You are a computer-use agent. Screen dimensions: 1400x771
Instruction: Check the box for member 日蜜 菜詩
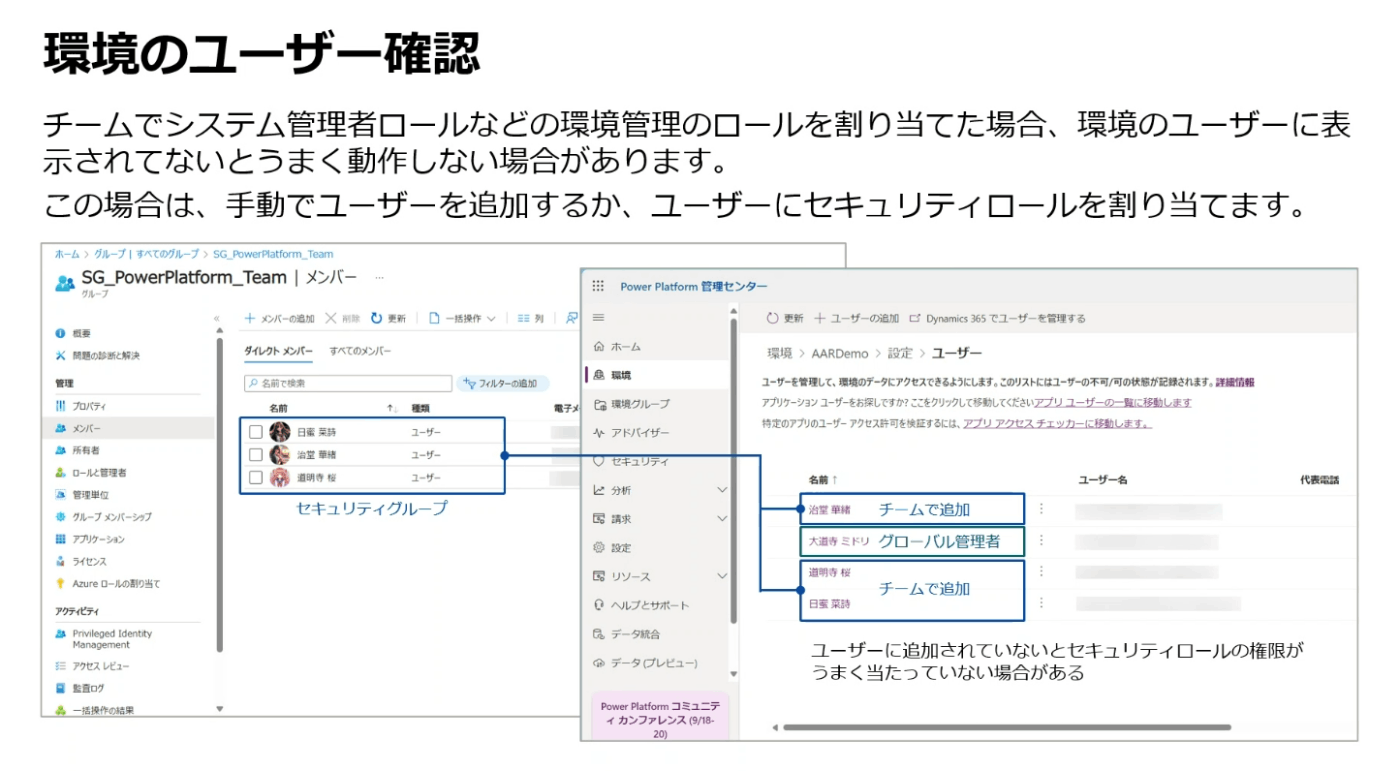256,432
